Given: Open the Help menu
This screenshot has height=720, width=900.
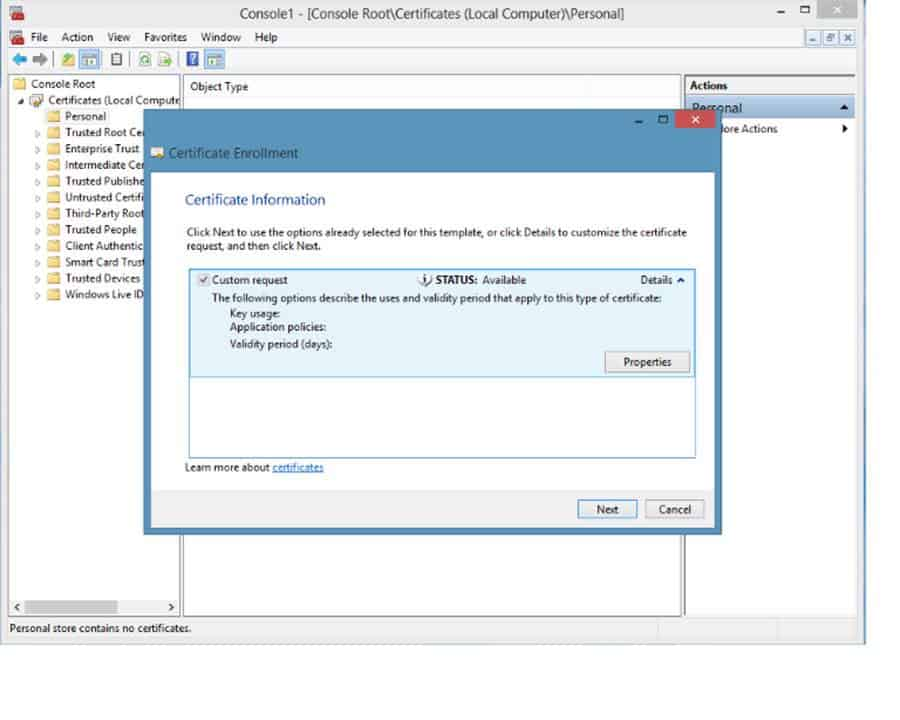Looking at the screenshot, I should point(266,37).
